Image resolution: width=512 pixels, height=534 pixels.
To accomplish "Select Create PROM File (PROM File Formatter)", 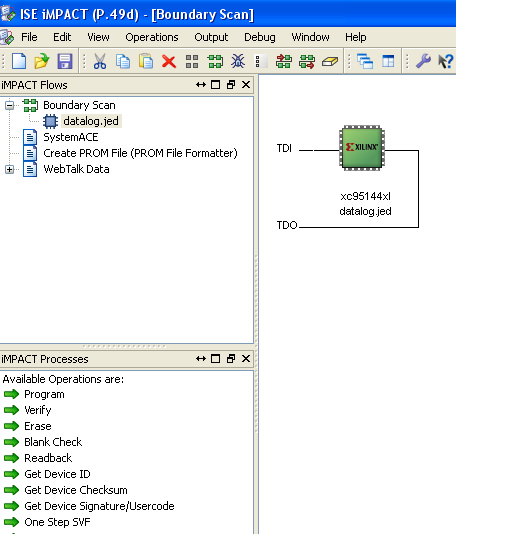I will (x=140, y=153).
